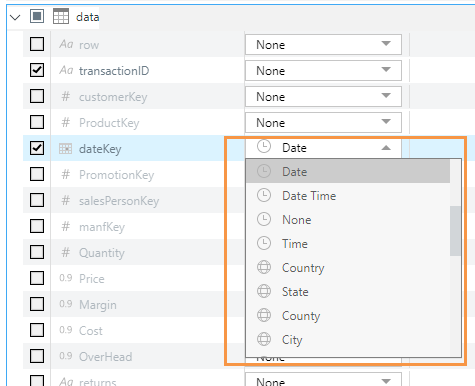Click the clock icon next to Time

point(264,243)
